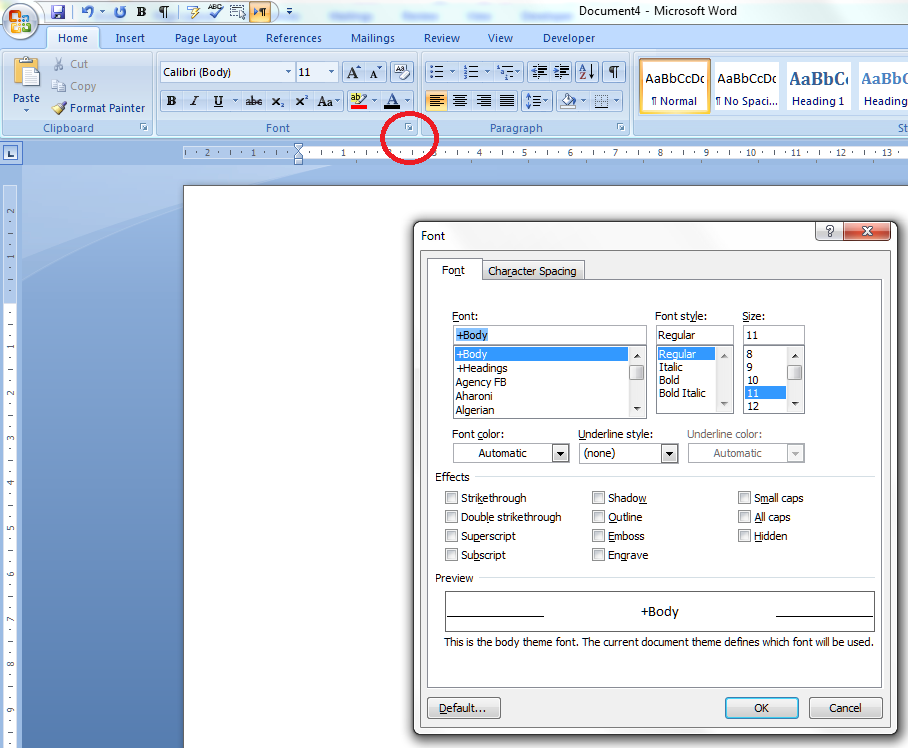The image size is (908, 748).
Task: Apply Bold formatting from the ribbon
Action: (171, 101)
